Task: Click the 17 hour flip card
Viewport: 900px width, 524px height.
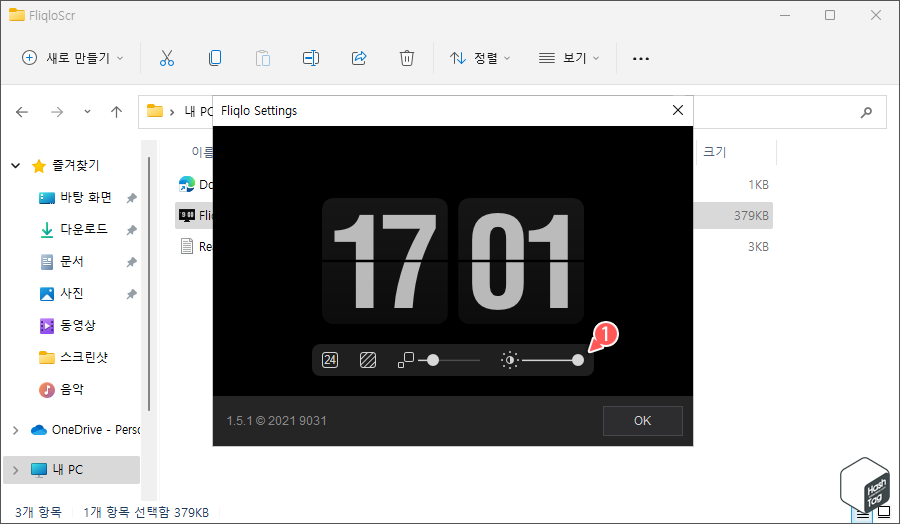Action: pos(385,261)
